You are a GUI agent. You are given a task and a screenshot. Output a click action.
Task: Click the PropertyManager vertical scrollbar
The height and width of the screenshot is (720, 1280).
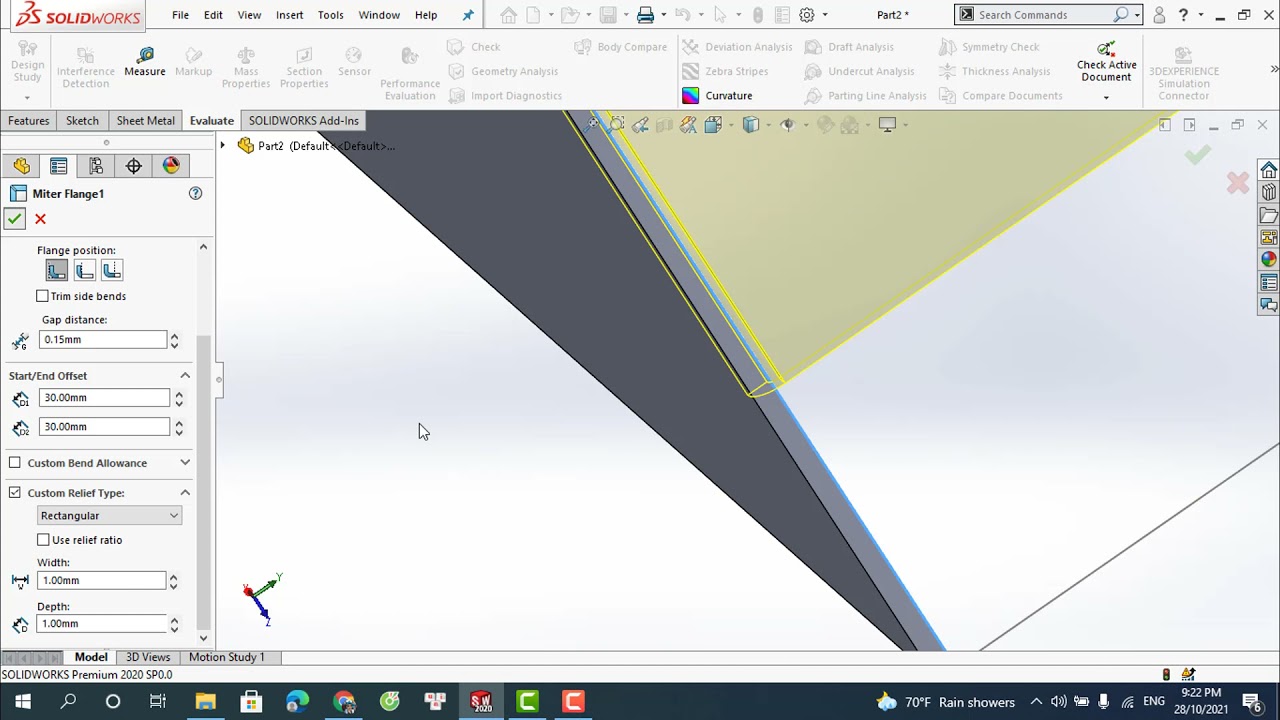(x=204, y=480)
